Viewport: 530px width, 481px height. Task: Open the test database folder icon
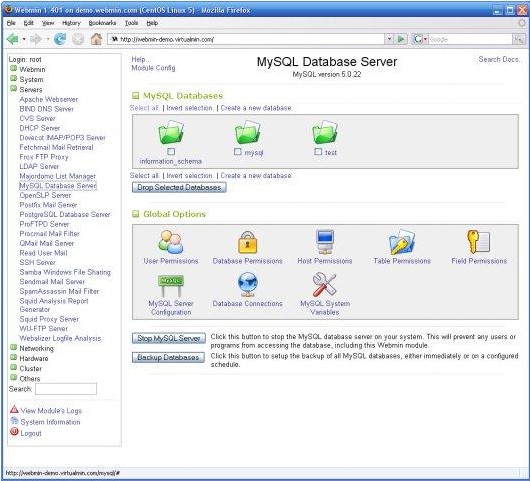coord(325,132)
